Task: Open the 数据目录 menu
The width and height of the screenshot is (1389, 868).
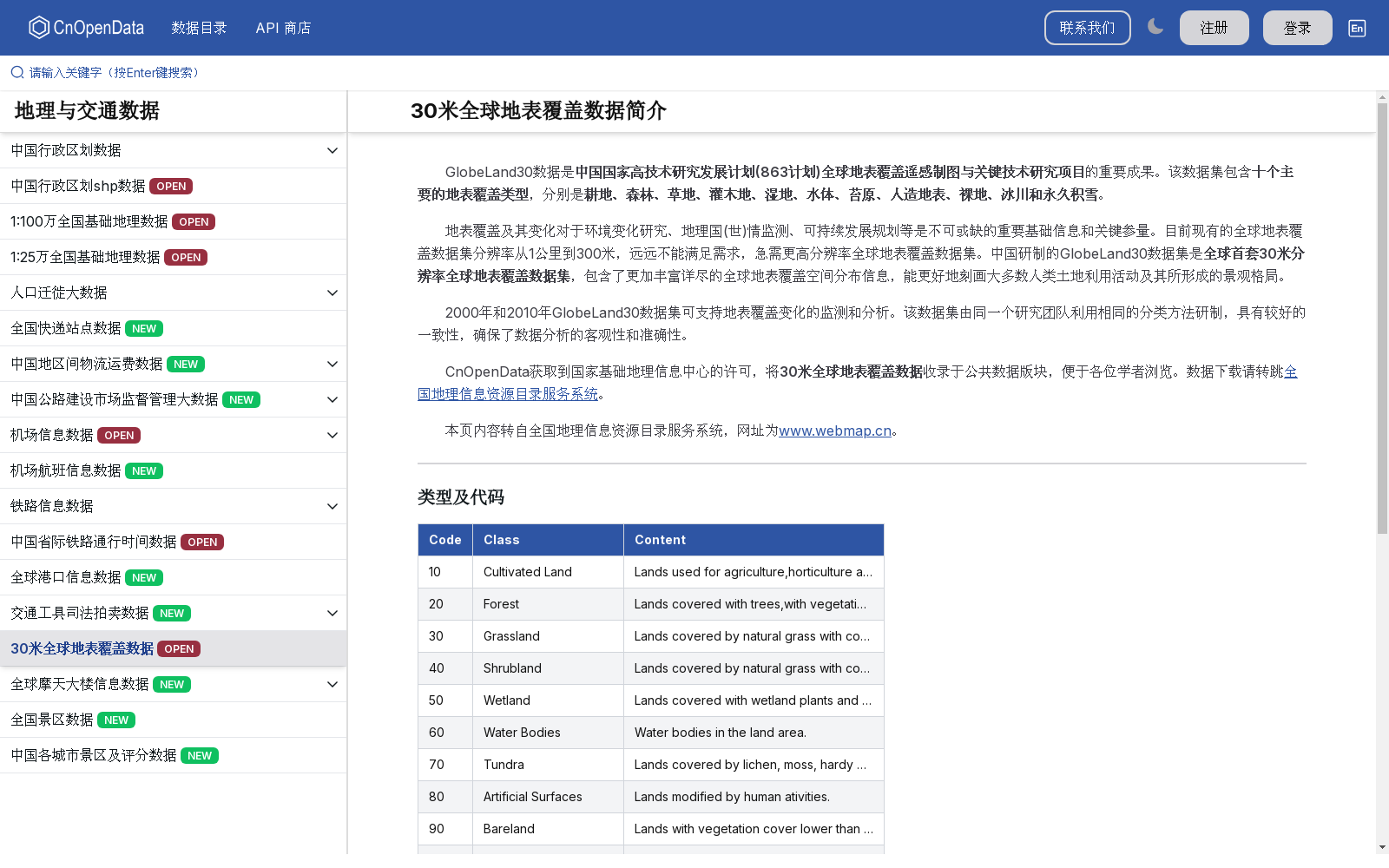Action: (x=199, y=28)
